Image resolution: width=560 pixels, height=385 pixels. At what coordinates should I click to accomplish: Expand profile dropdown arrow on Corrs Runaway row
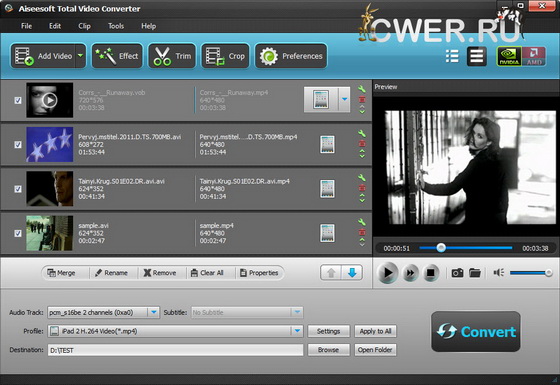(x=344, y=100)
